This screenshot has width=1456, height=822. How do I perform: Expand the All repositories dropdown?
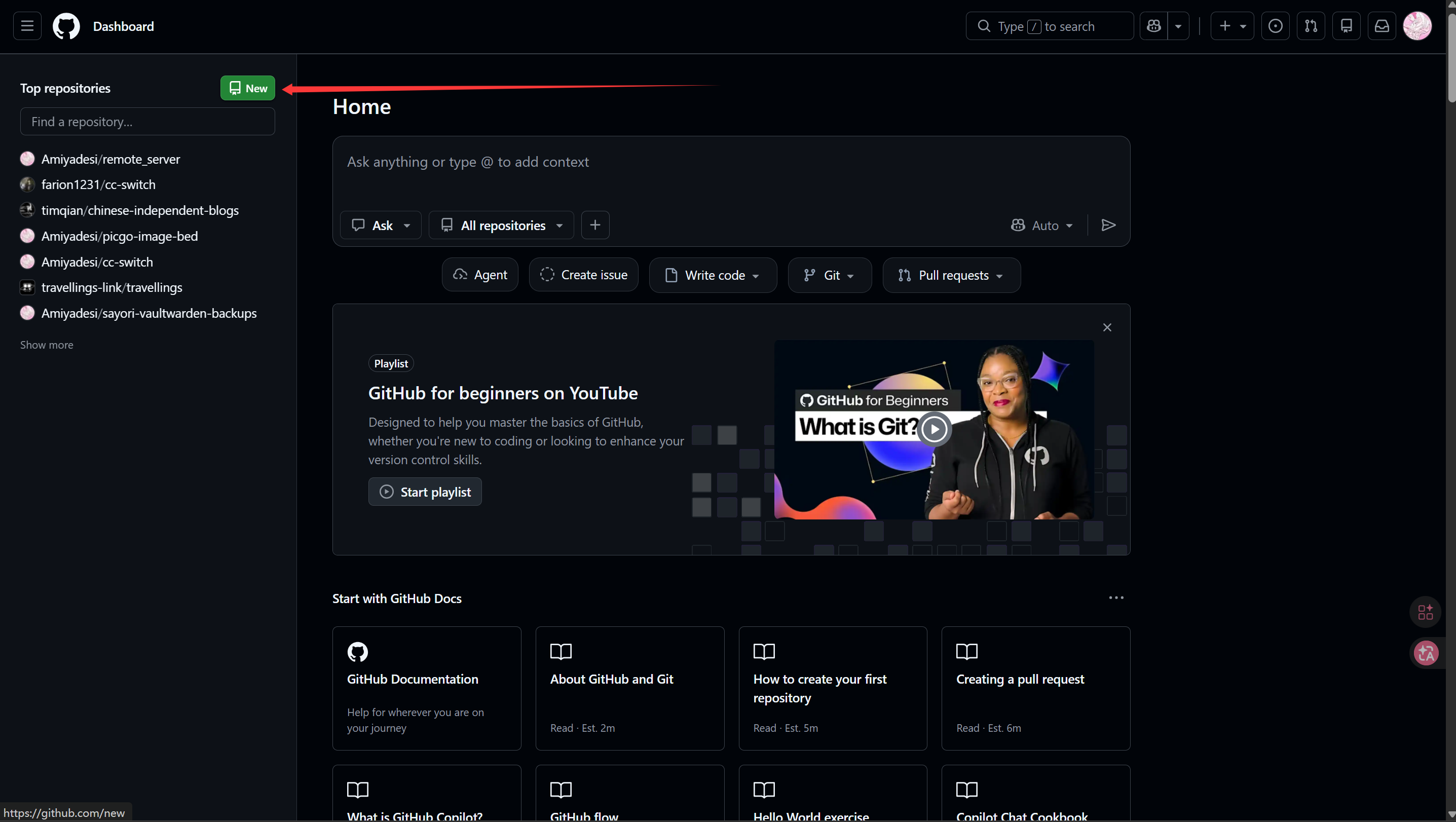tap(501, 225)
